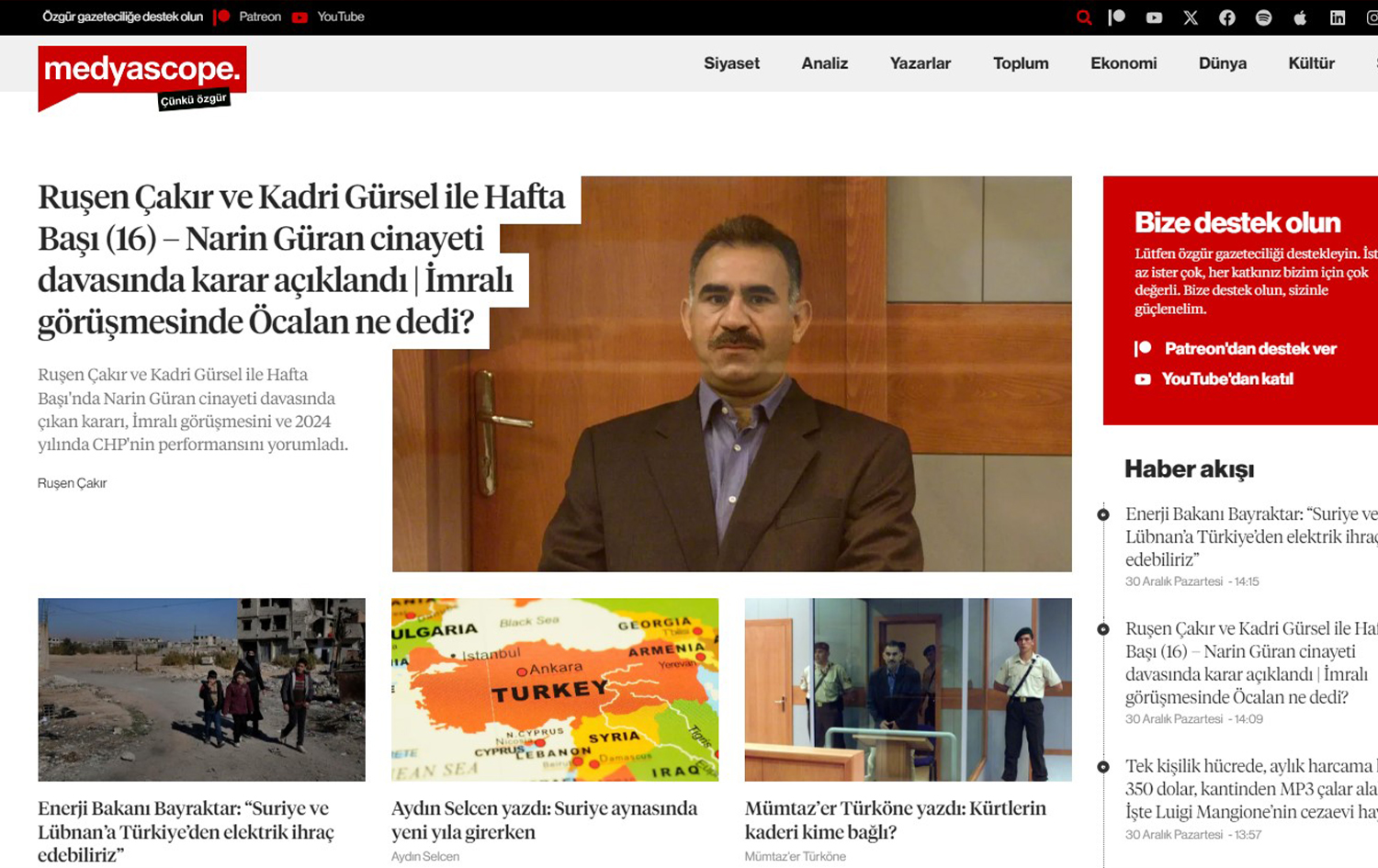This screenshot has width=1378, height=868.
Task: Open the Patreon icon in top-right social bar
Action: click(x=1117, y=17)
